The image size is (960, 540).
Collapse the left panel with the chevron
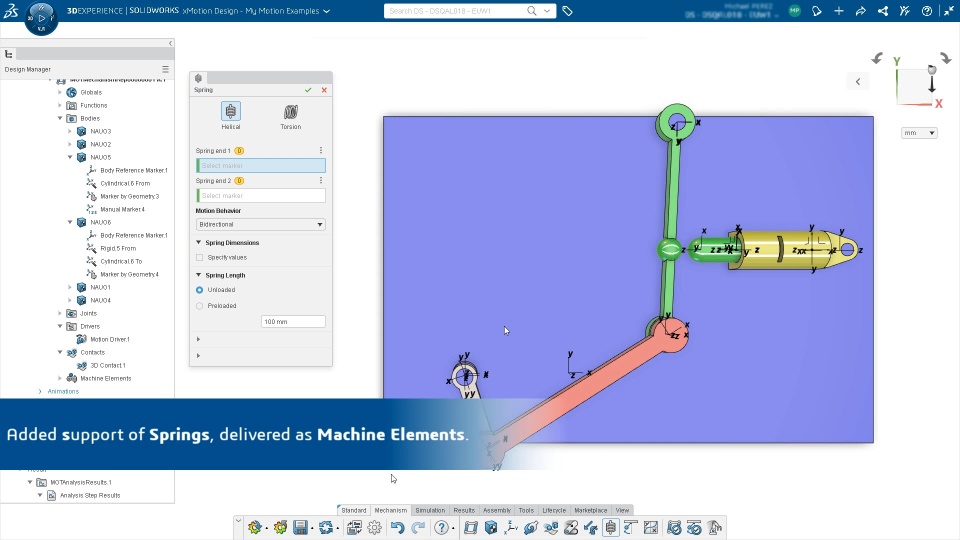170,43
